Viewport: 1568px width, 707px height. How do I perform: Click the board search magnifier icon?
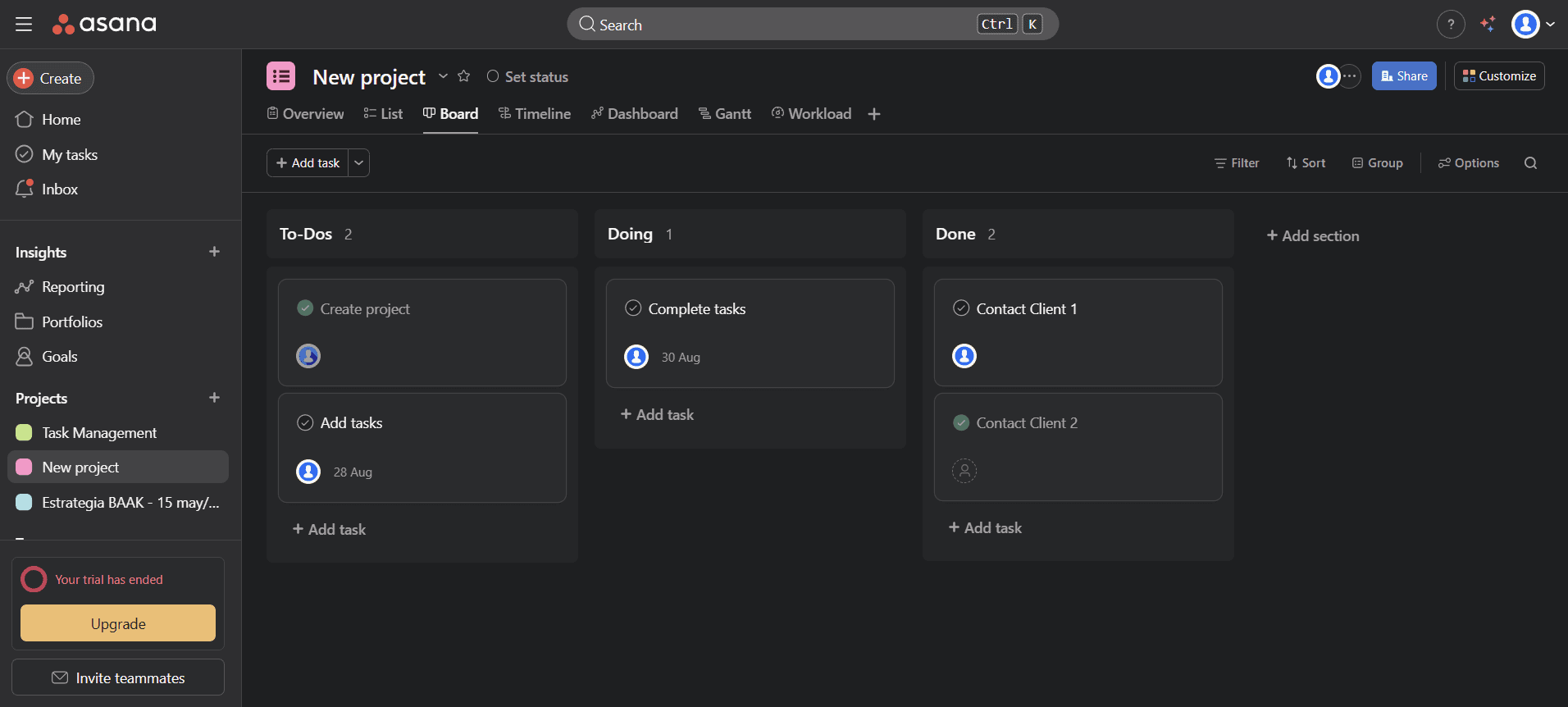(1530, 163)
